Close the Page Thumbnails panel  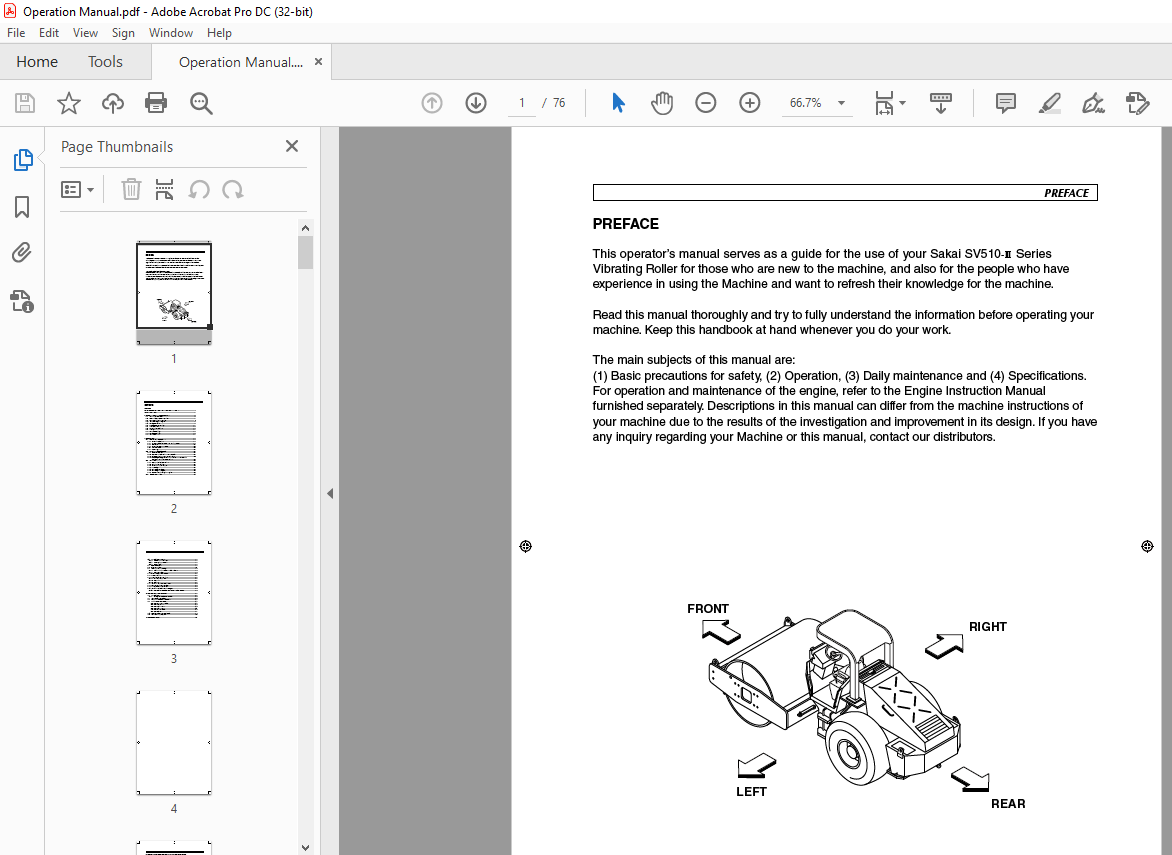point(292,146)
